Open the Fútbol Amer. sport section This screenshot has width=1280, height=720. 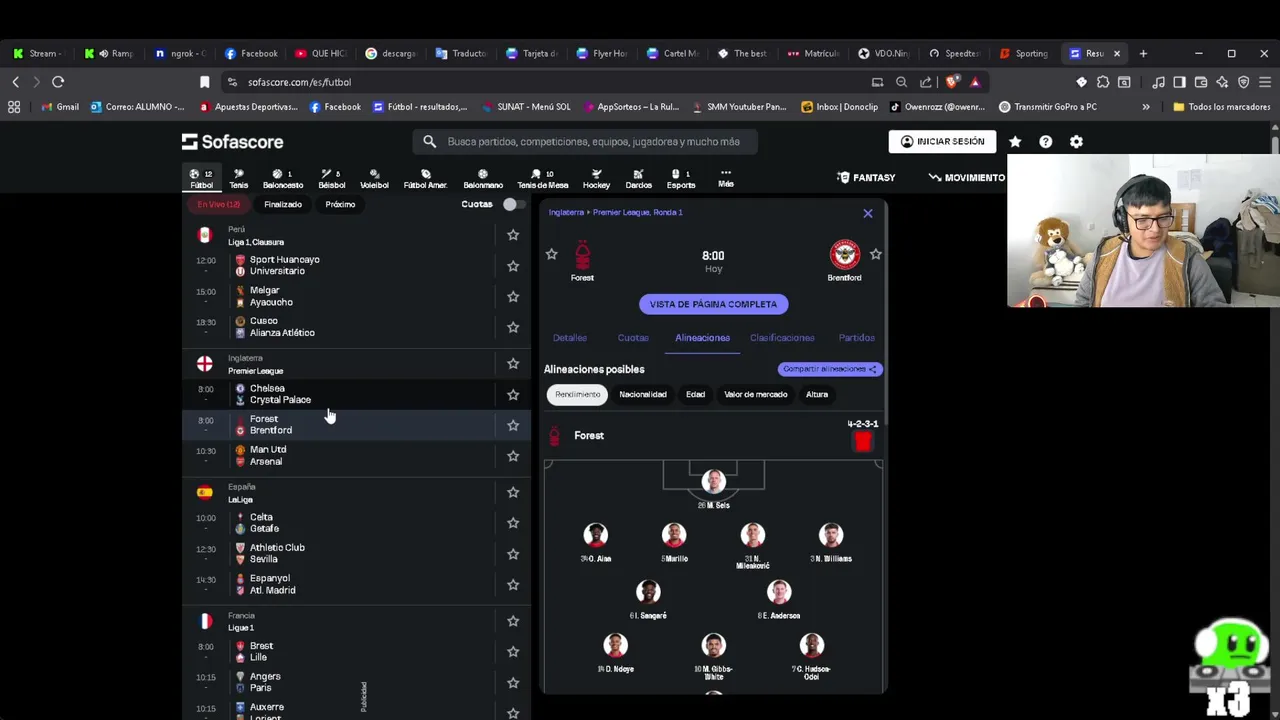[x=425, y=178]
